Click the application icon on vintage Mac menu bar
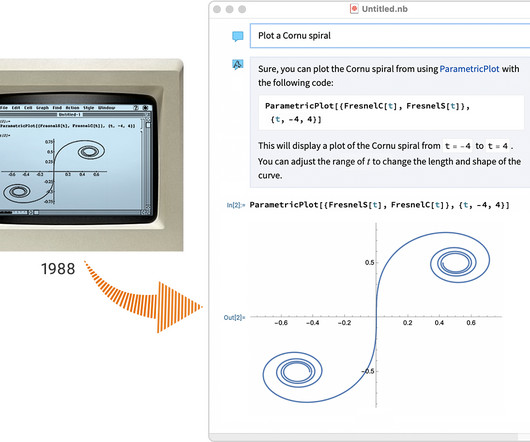530x442 pixels. click(146, 108)
